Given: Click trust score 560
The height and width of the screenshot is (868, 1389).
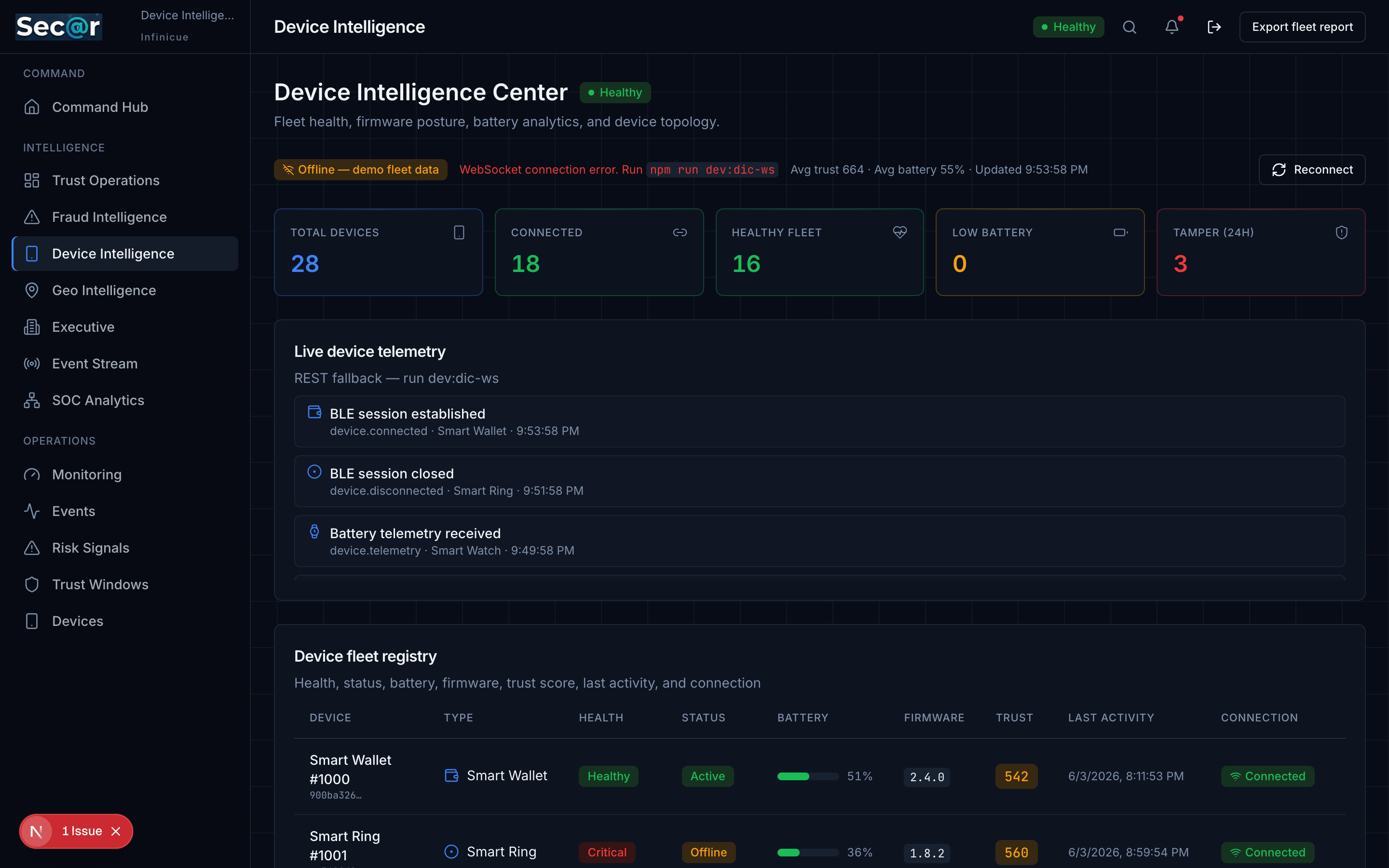Looking at the screenshot, I should [x=1017, y=853].
